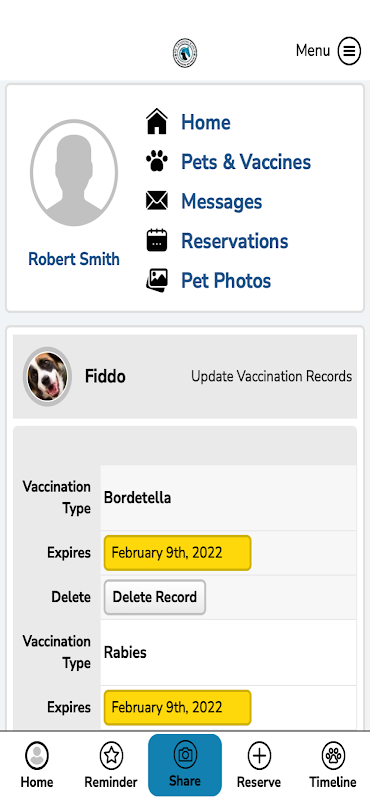The height and width of the screenshot is (800, 370).
Task: Open the Reserve plus tab
Action: click(259, 765)
